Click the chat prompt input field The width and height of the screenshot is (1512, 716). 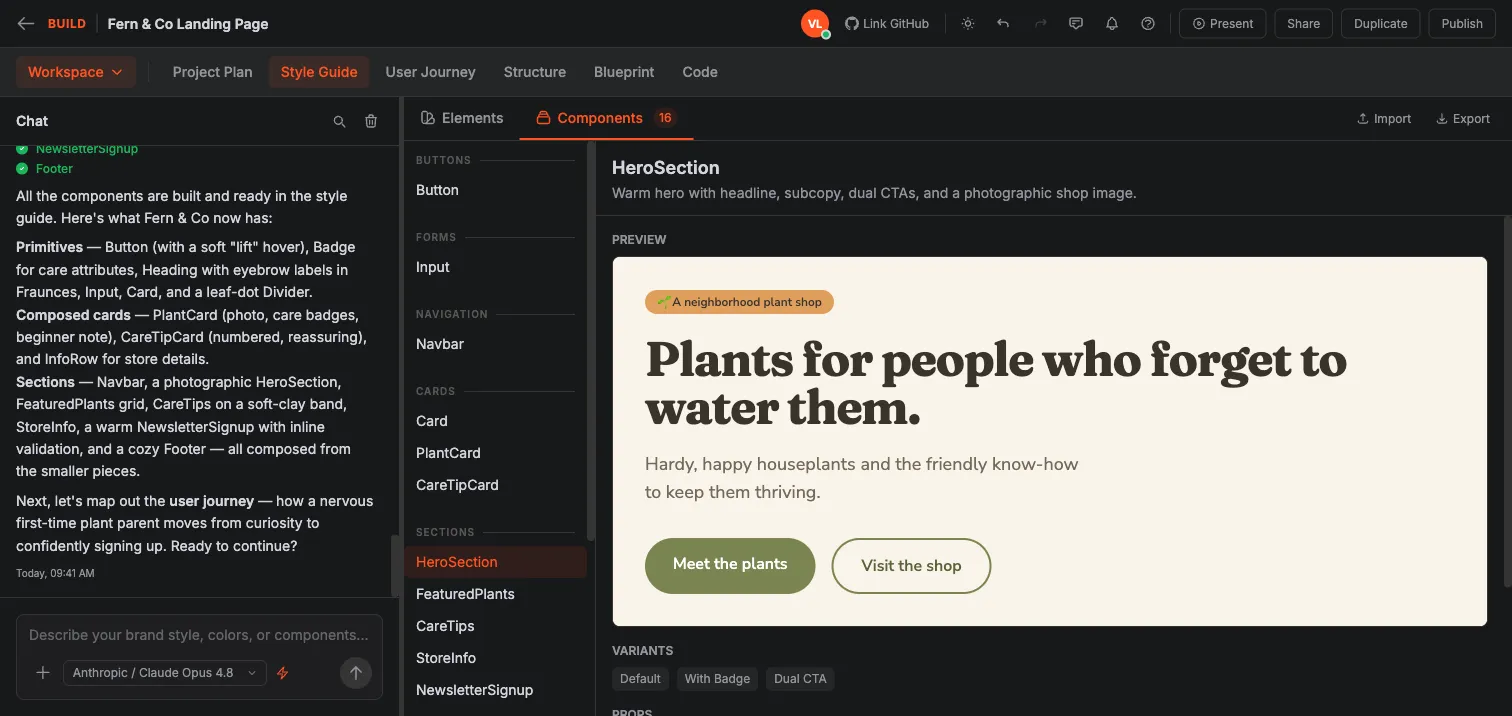click(x=199, y=635)
